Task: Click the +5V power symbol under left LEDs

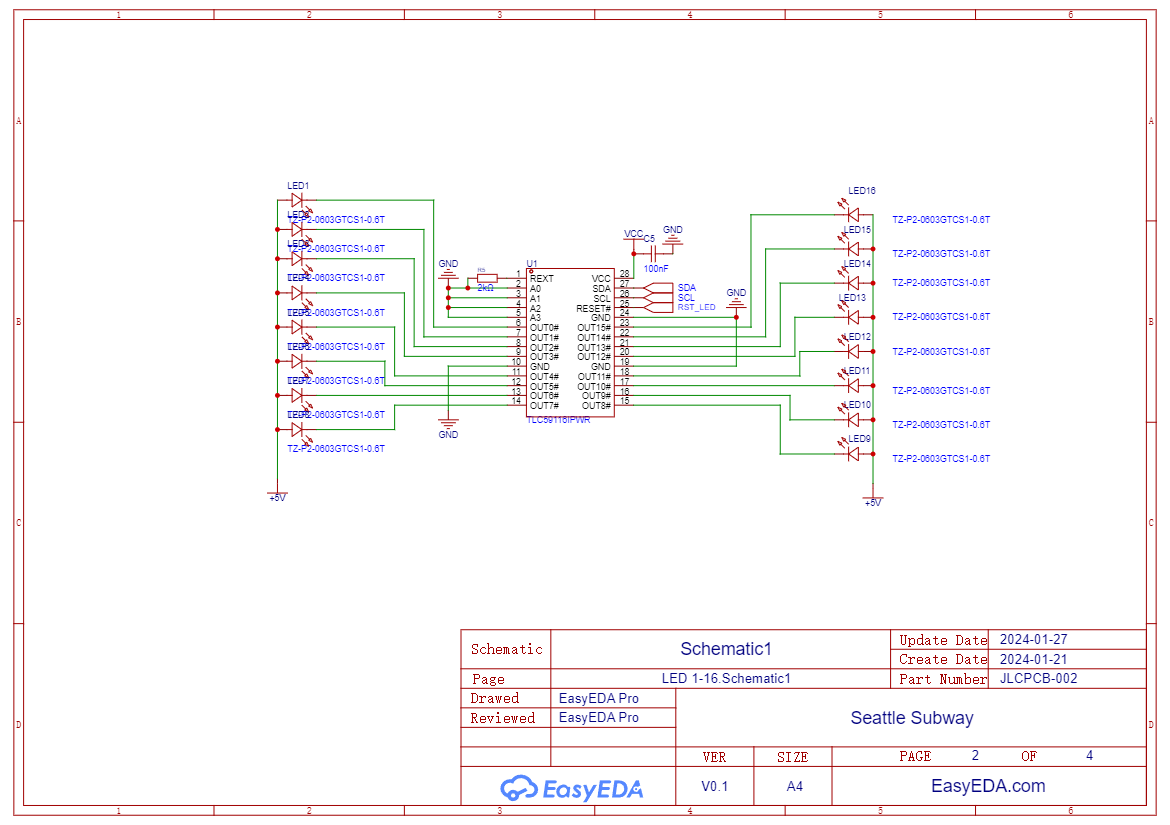Action: (278, 495)
